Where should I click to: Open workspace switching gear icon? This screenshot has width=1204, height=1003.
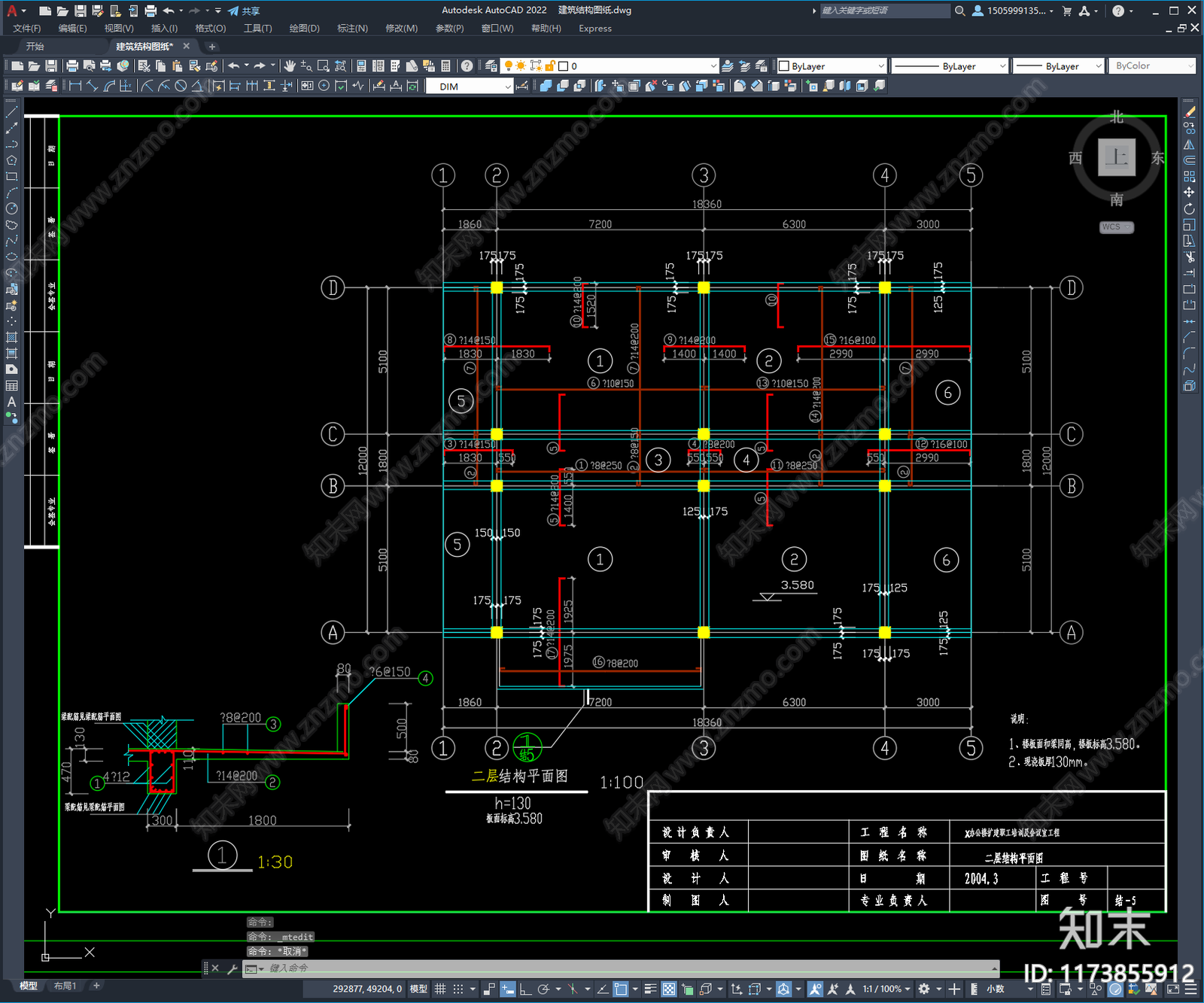(x=924, y=989)
